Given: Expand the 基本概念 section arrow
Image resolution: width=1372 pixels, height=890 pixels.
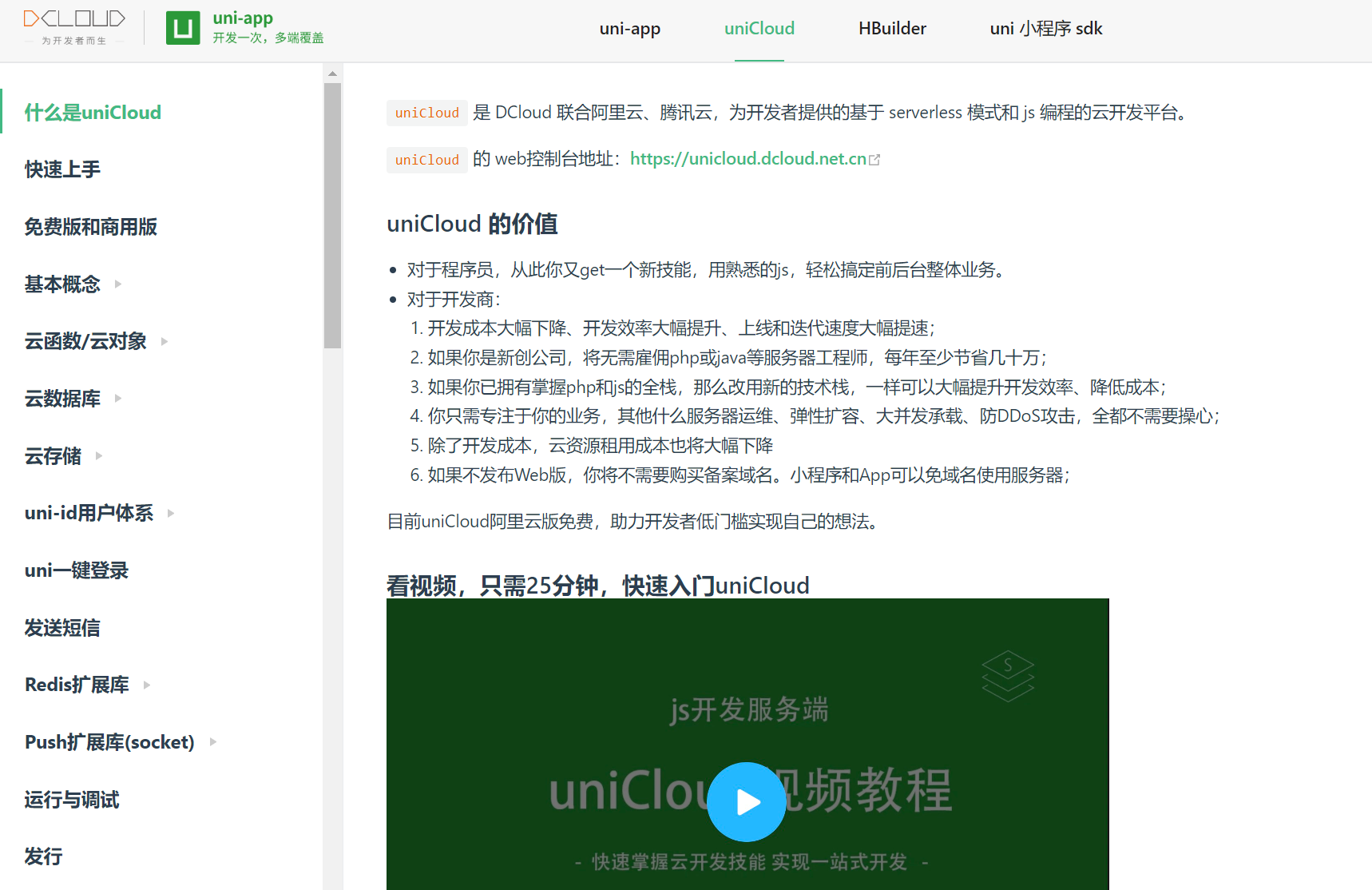Looking at the screenshot, I should coord(118,284).
